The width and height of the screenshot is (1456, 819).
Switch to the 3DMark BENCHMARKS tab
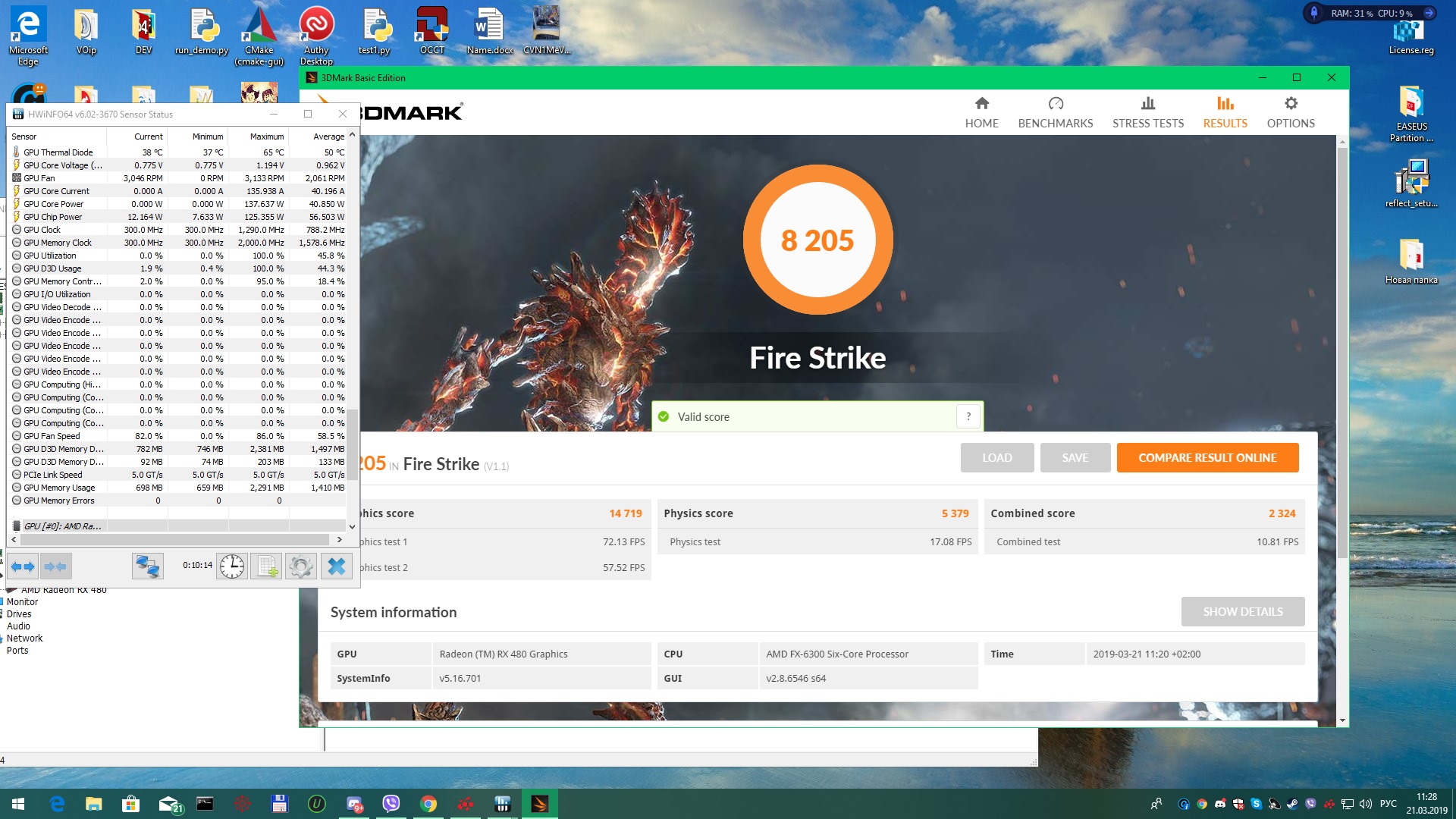[x=1055, y=112]
